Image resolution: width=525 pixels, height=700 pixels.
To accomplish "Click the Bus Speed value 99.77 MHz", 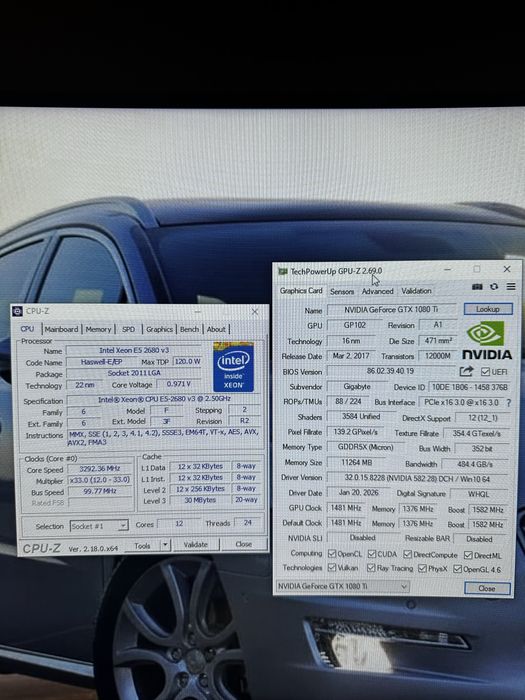I will point(100,491).
